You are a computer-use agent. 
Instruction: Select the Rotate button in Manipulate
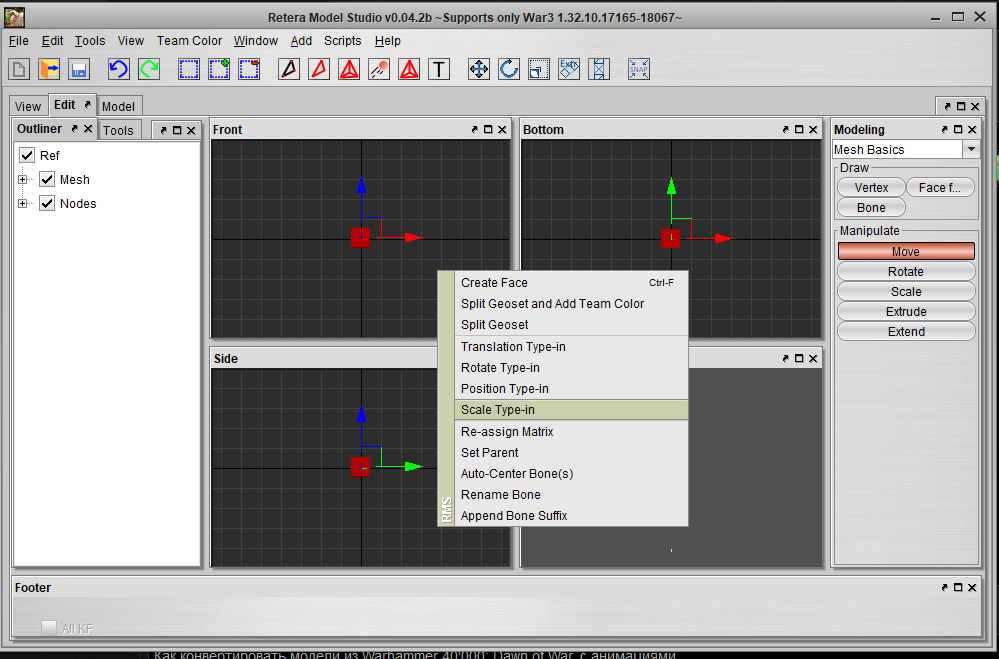[906, 272]
